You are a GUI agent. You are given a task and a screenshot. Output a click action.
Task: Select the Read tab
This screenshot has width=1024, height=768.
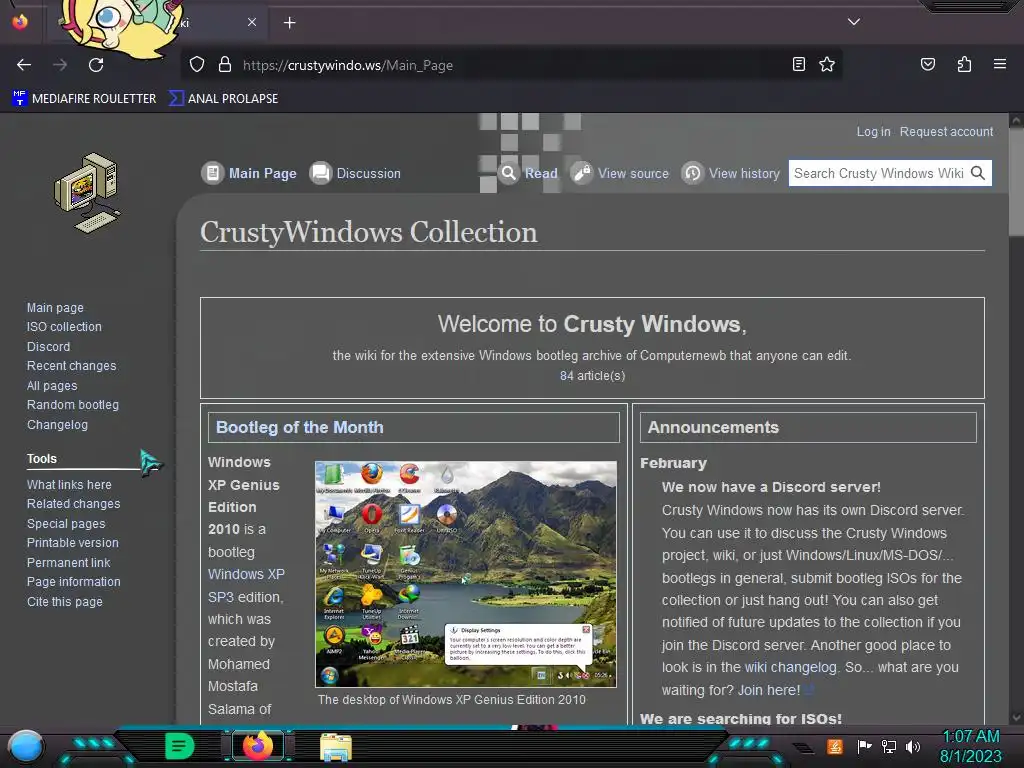click(x=528, y=173)
